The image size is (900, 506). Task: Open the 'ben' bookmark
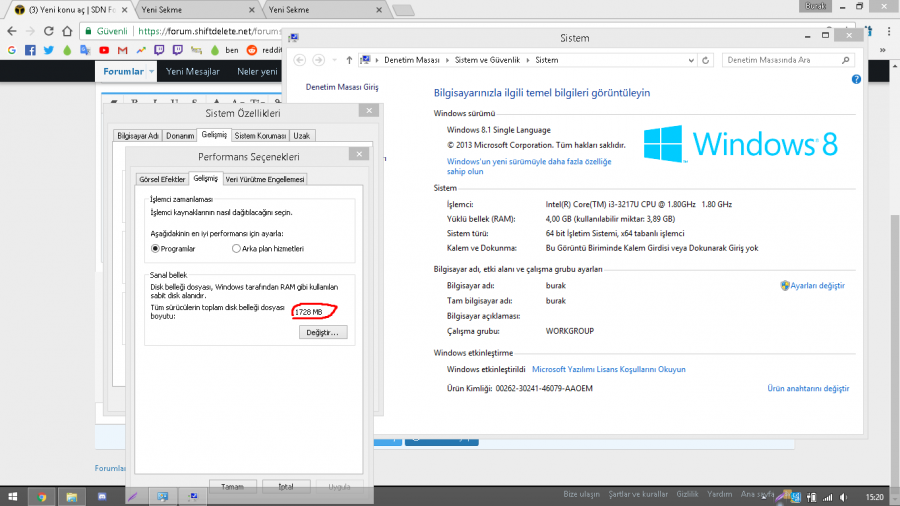(x=224, y=50)
